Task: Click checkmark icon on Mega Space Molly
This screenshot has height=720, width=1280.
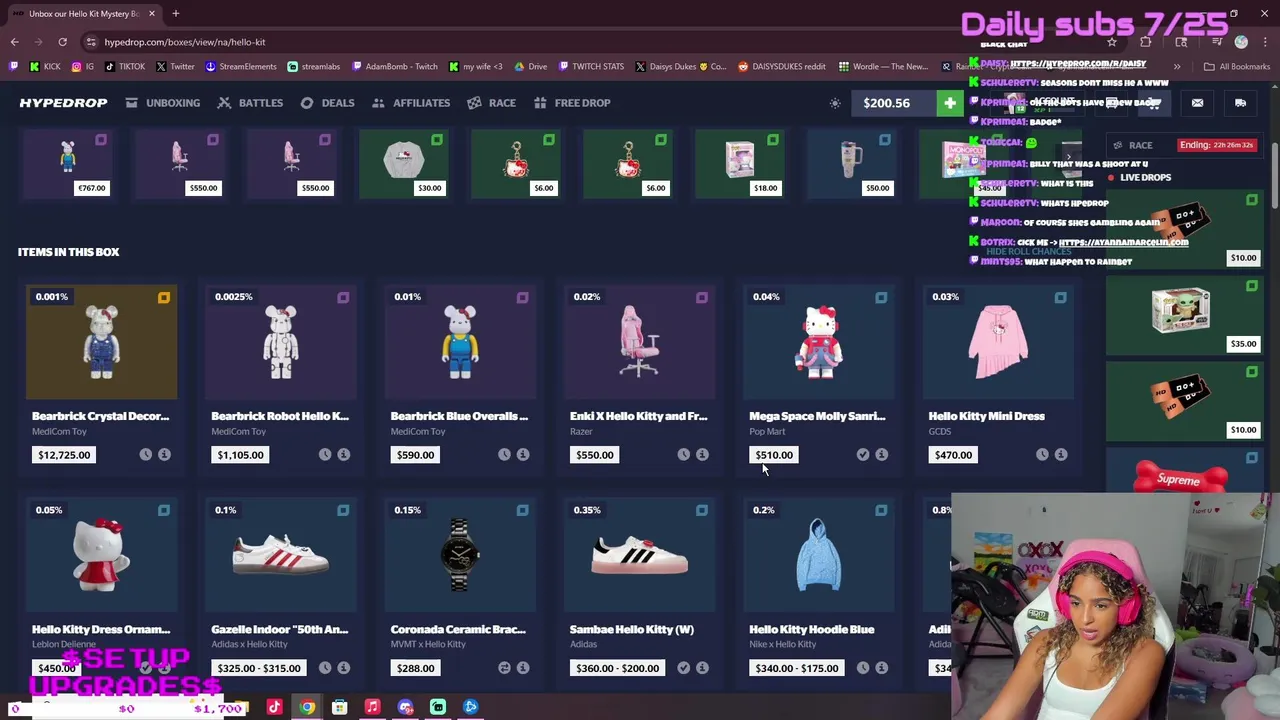Action: pyautogui.click(x=863, y=455)
